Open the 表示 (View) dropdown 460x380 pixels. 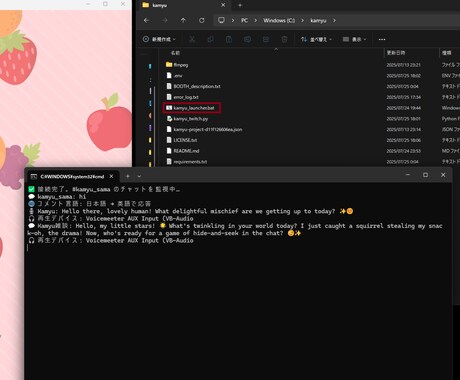[354, 39]
